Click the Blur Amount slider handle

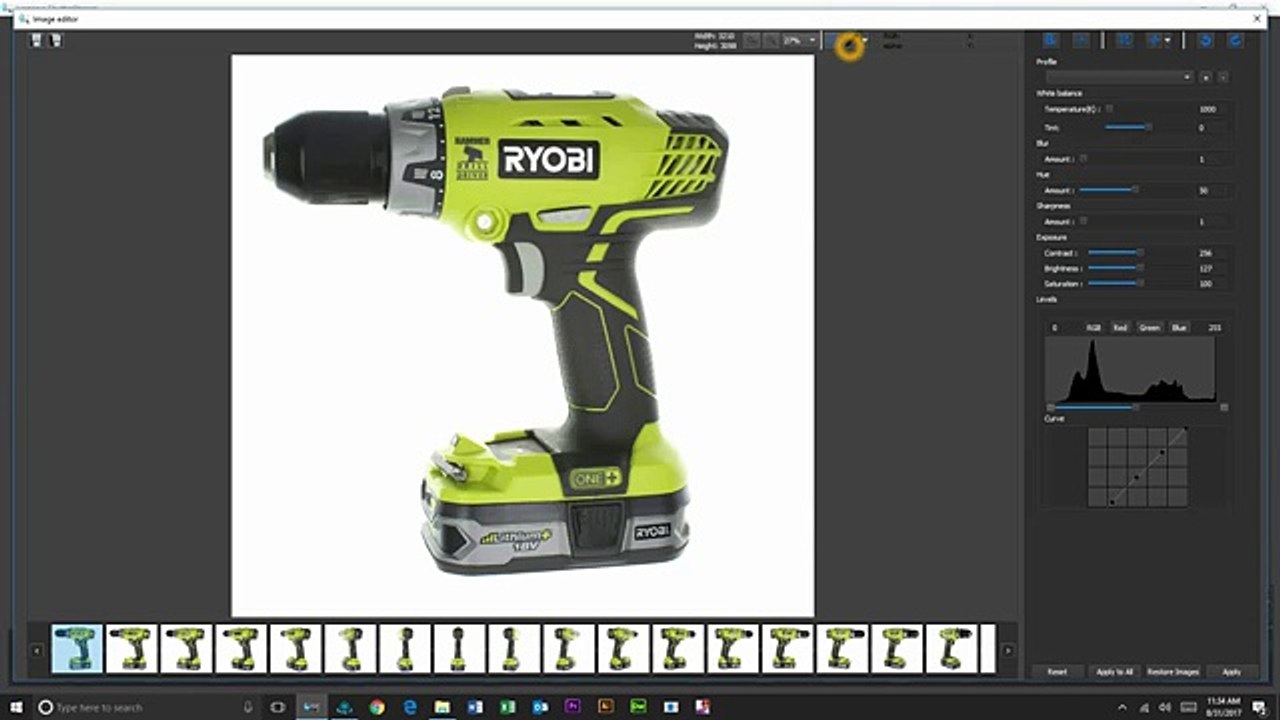tap(1083, 159)
